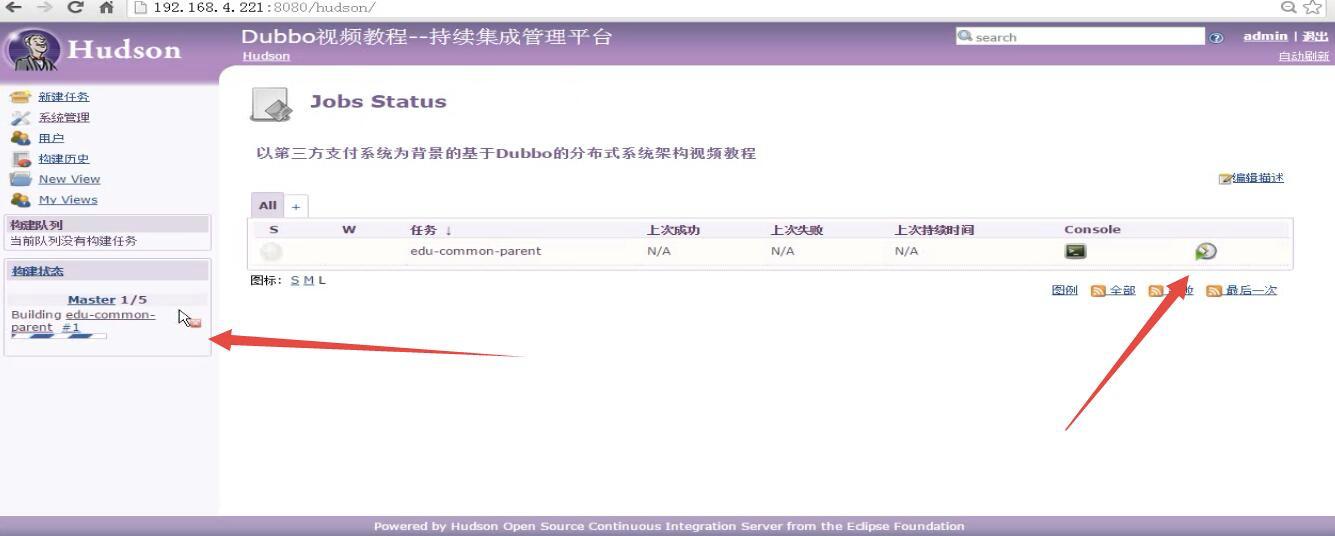Sort by the 上次失败 column header
Viewport: 1335px width, 536px height.
coord(797,230)
